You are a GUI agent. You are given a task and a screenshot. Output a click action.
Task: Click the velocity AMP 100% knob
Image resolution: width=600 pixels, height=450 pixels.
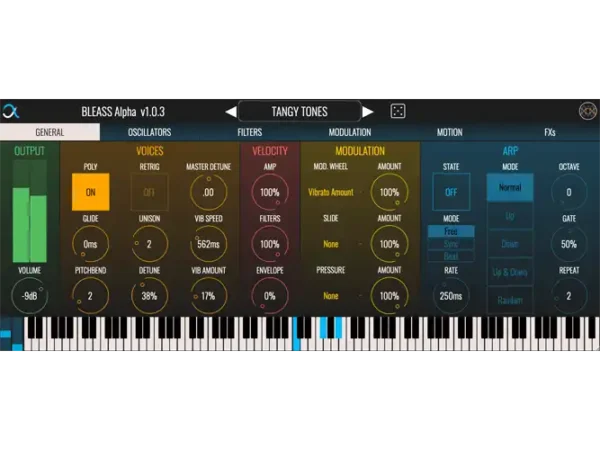point(270,192)
